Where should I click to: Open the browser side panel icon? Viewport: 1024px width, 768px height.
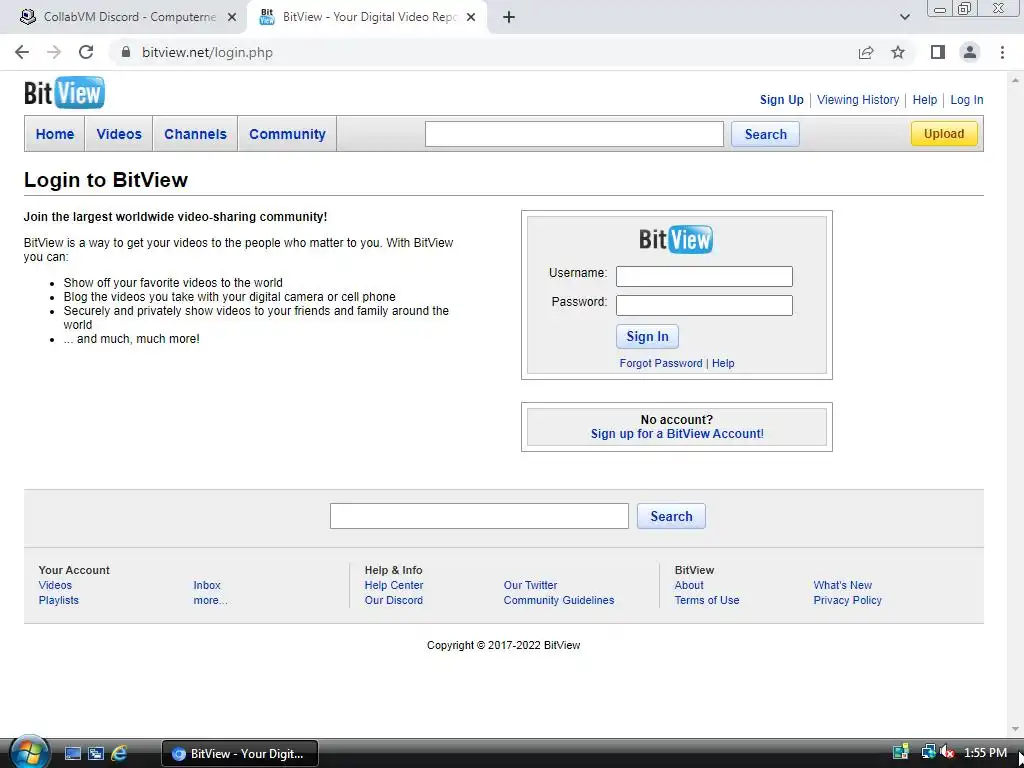[938, 52]
